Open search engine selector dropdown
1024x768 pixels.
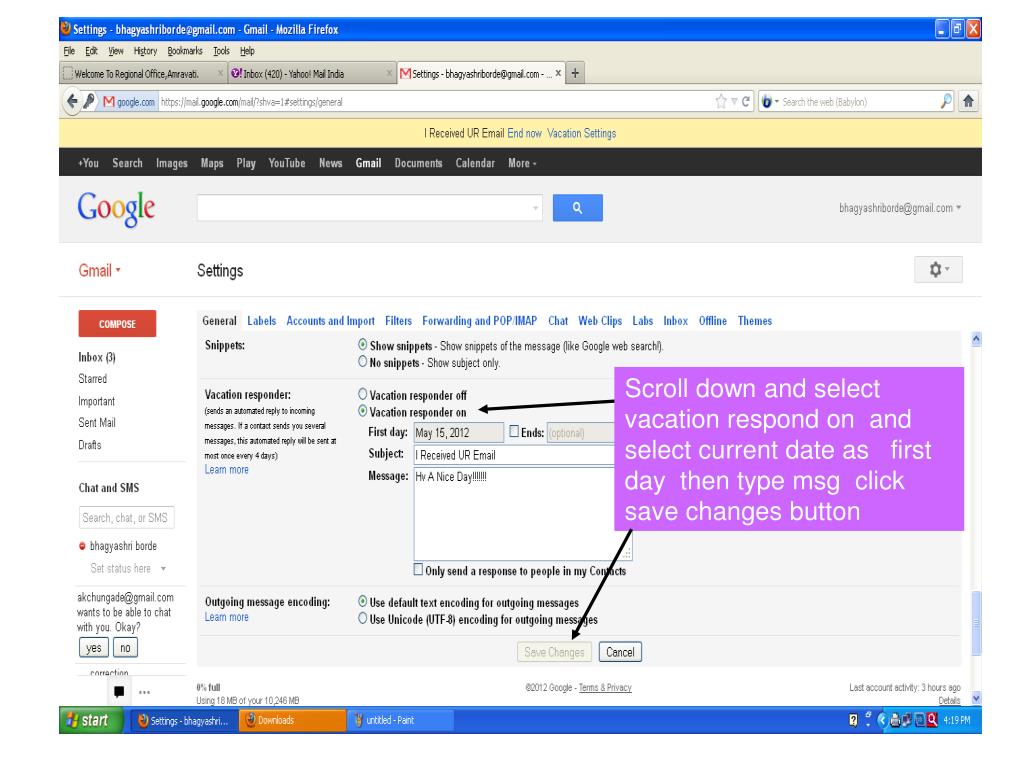click(x=770, y=101)
